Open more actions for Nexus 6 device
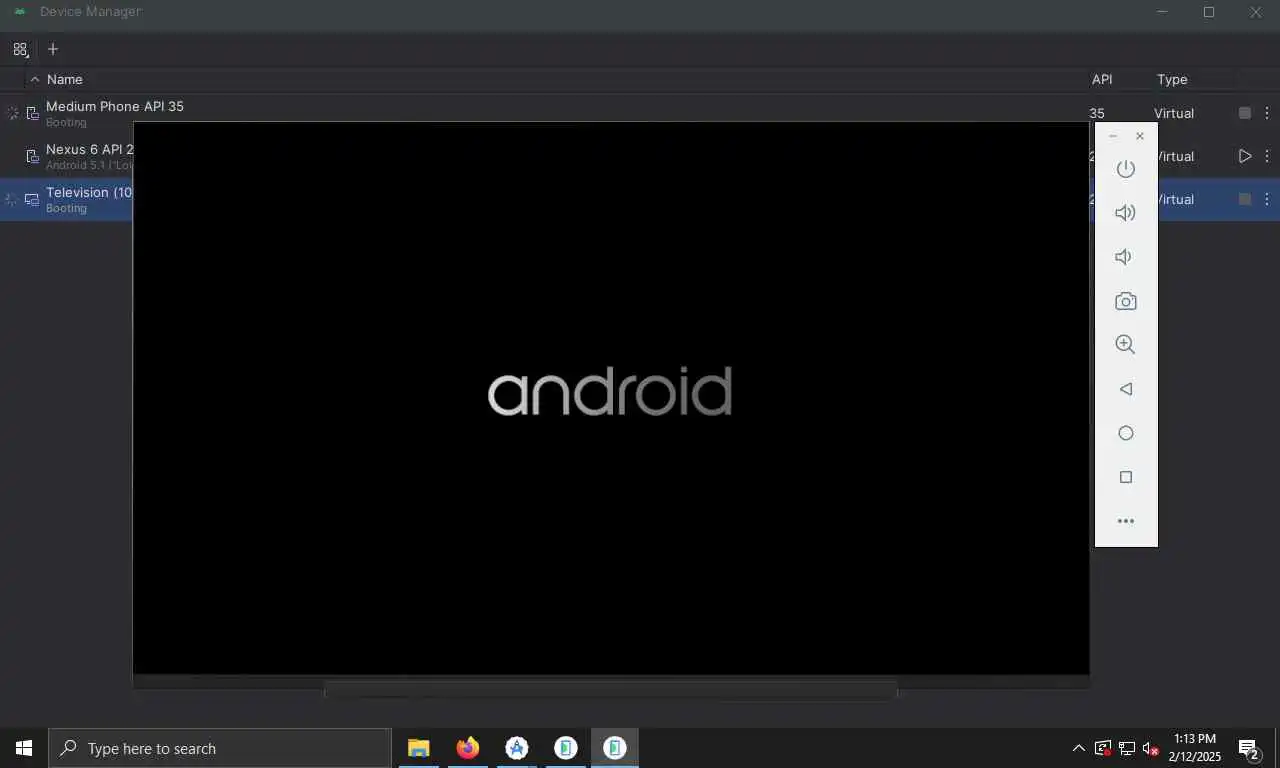This screenshot has width=1280, height=768. pos(1267,156)
